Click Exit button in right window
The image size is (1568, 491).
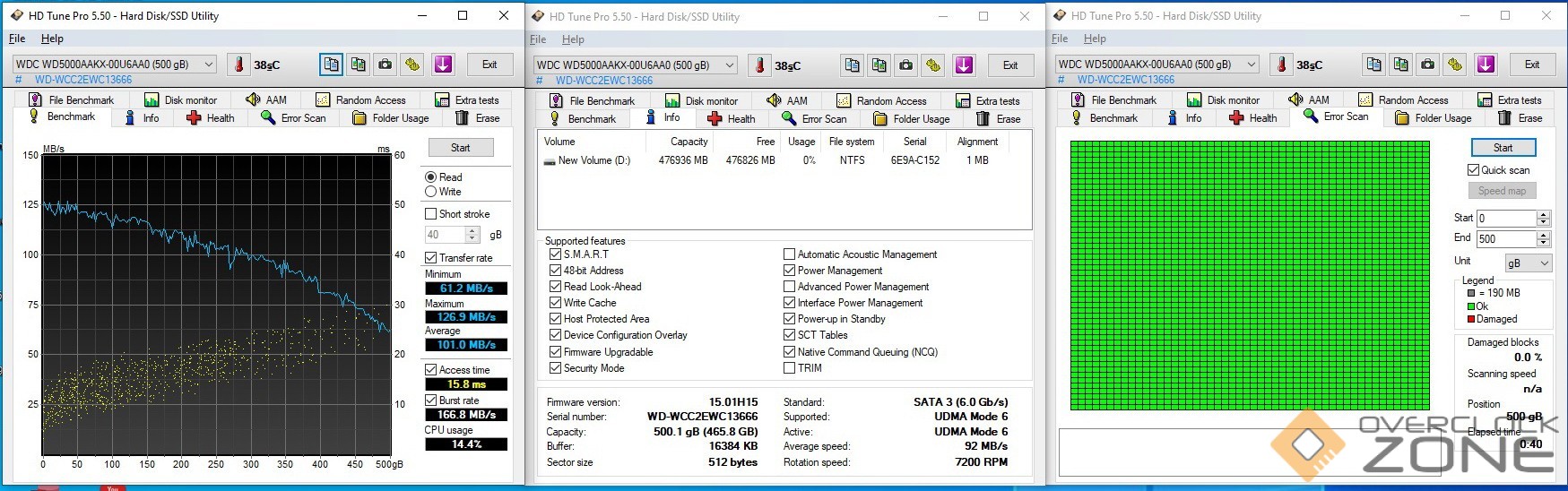(x=1531, y=65)
